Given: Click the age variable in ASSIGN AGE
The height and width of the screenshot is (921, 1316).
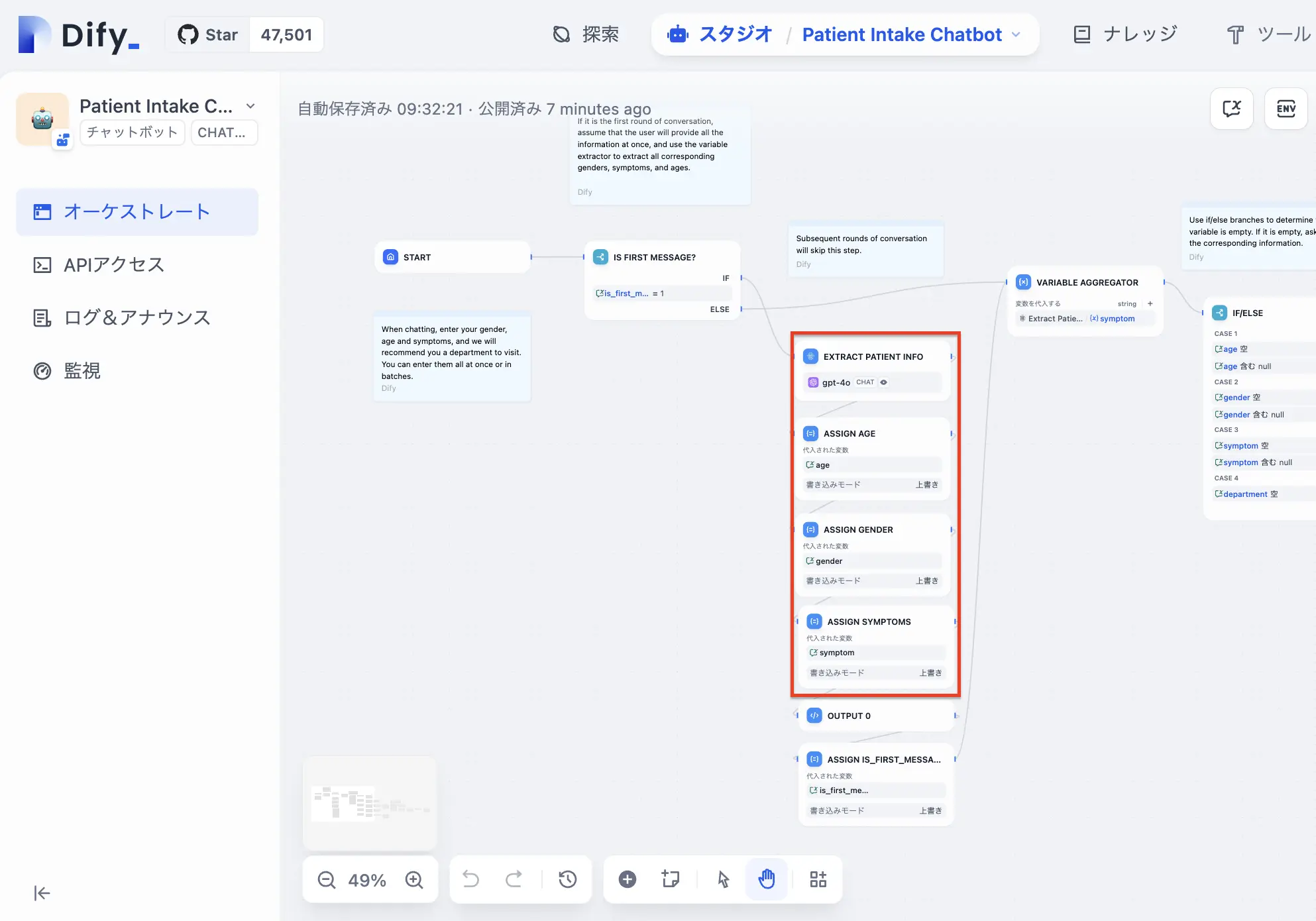Looking at the screenshot, I should coord(873,465).
